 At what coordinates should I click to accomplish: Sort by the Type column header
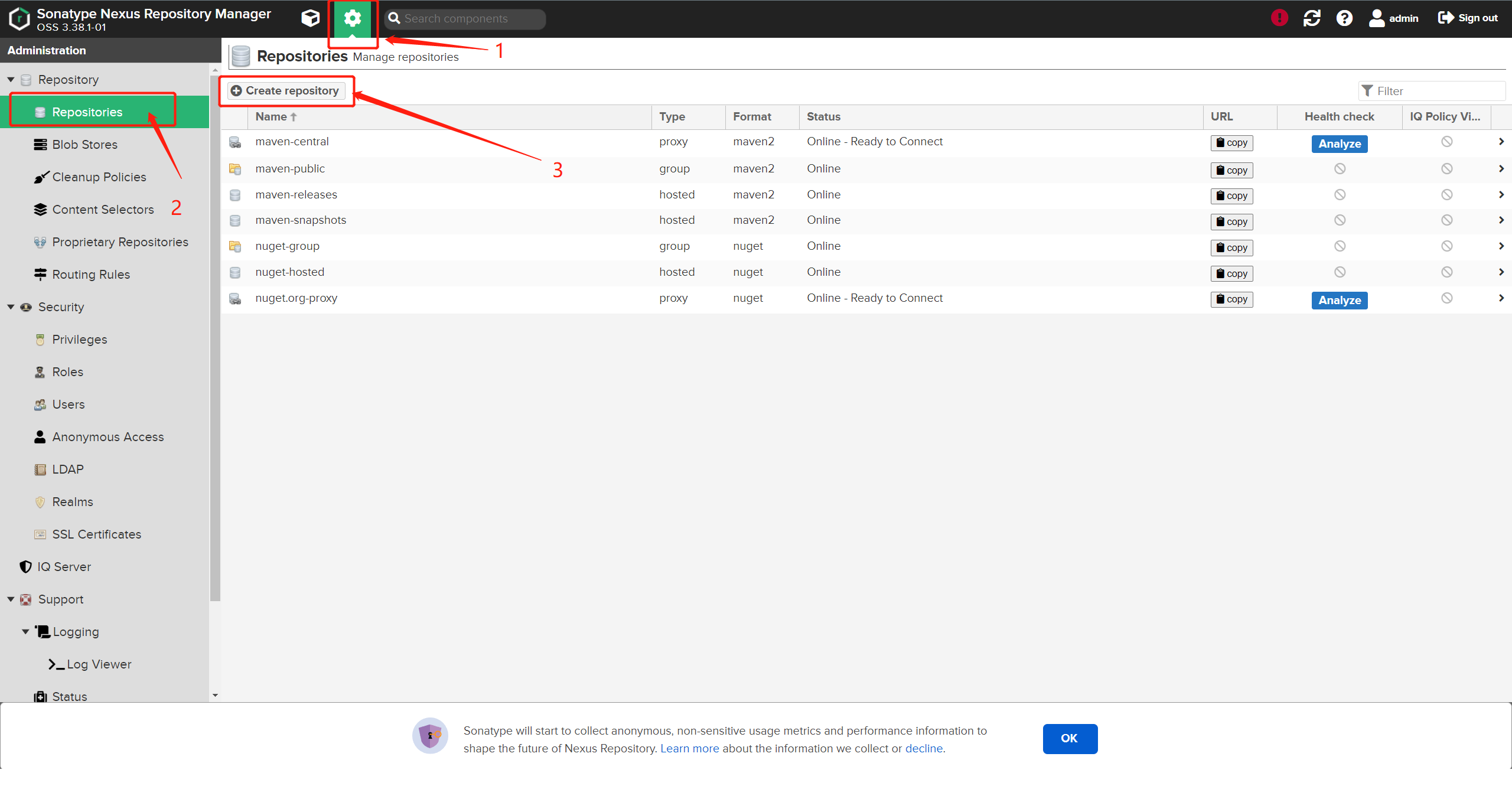(689, 116)
